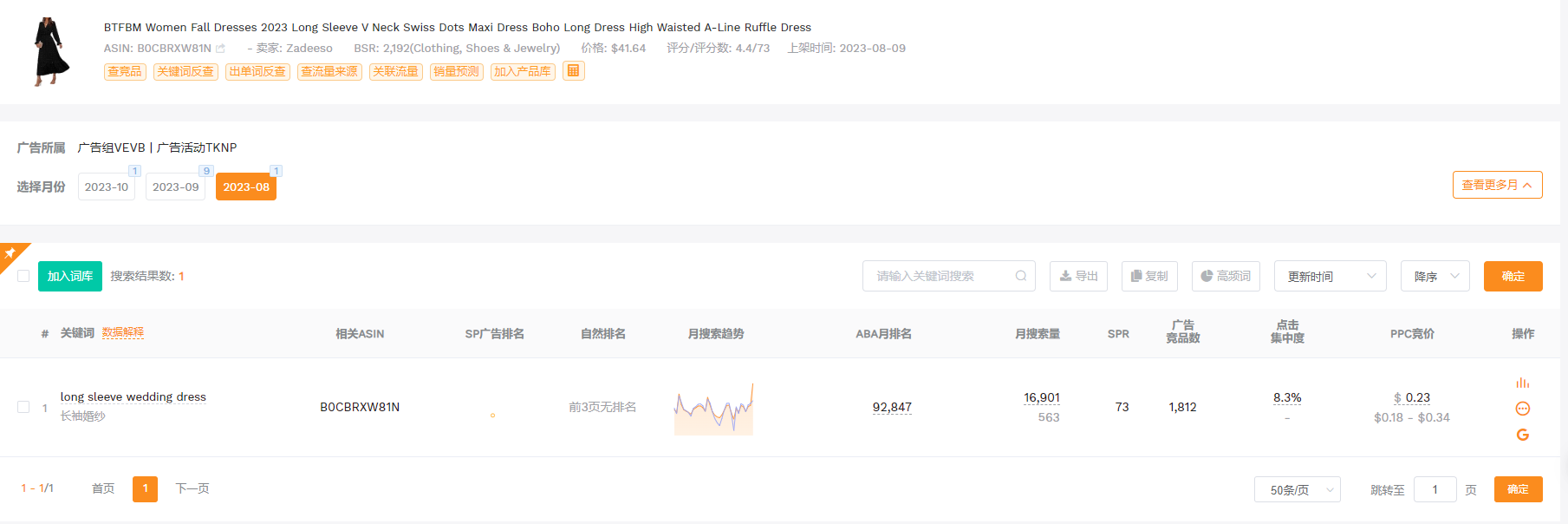Click the magnifier icon in keyword search box

[1020, 276]
